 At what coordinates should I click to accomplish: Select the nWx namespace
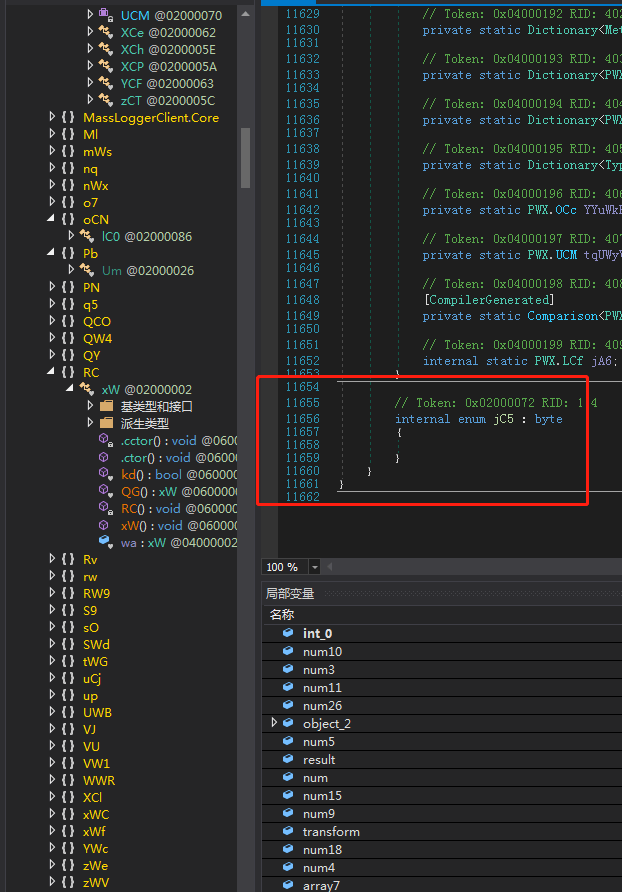coord(96,185)
